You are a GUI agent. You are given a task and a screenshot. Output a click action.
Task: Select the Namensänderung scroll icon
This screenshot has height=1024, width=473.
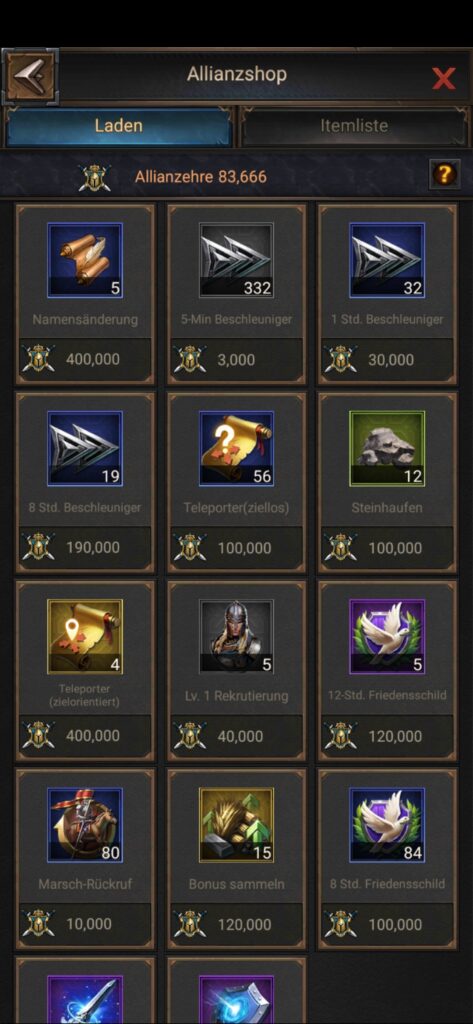point(85,260)
